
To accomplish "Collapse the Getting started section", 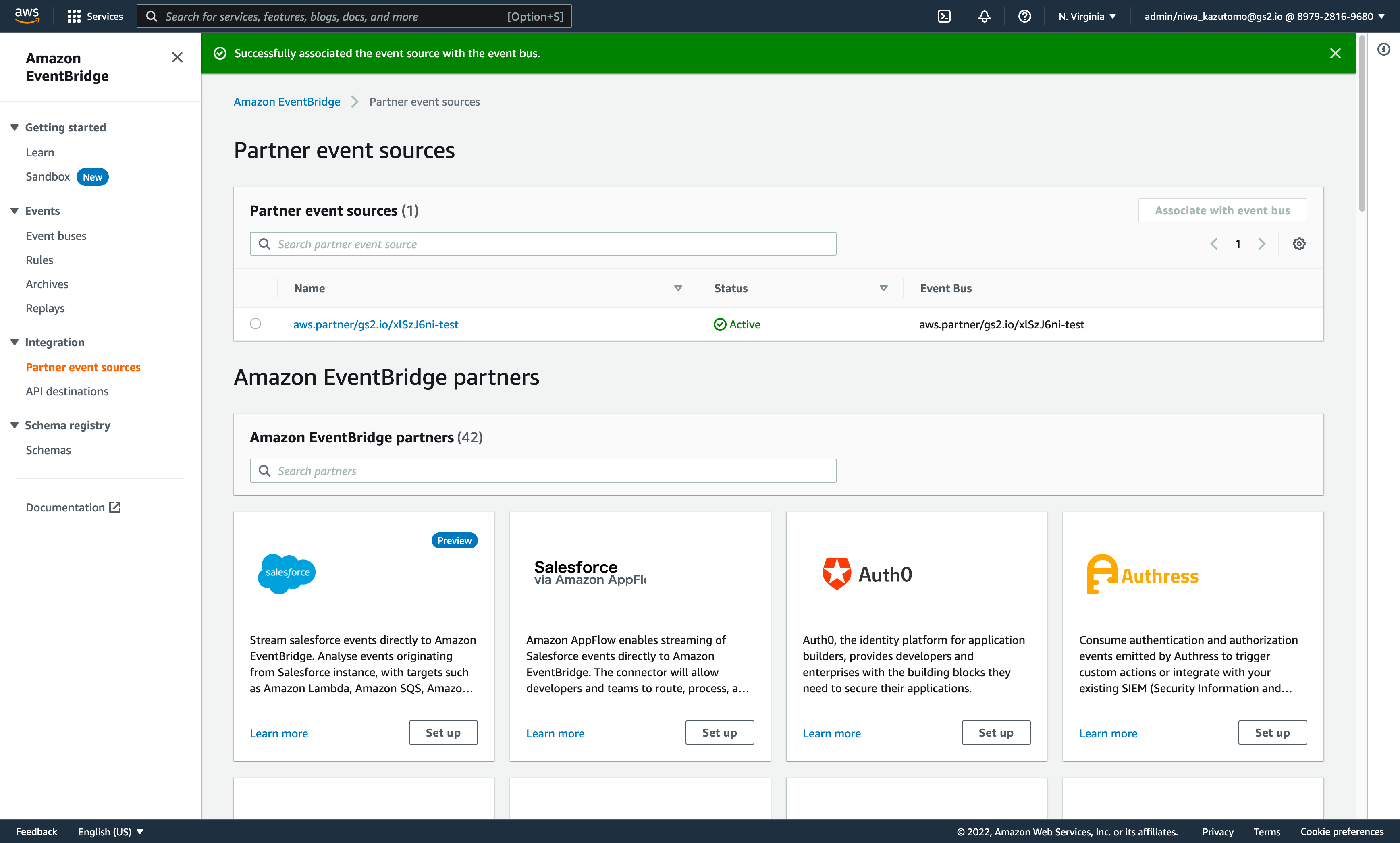I will point(15,127).
